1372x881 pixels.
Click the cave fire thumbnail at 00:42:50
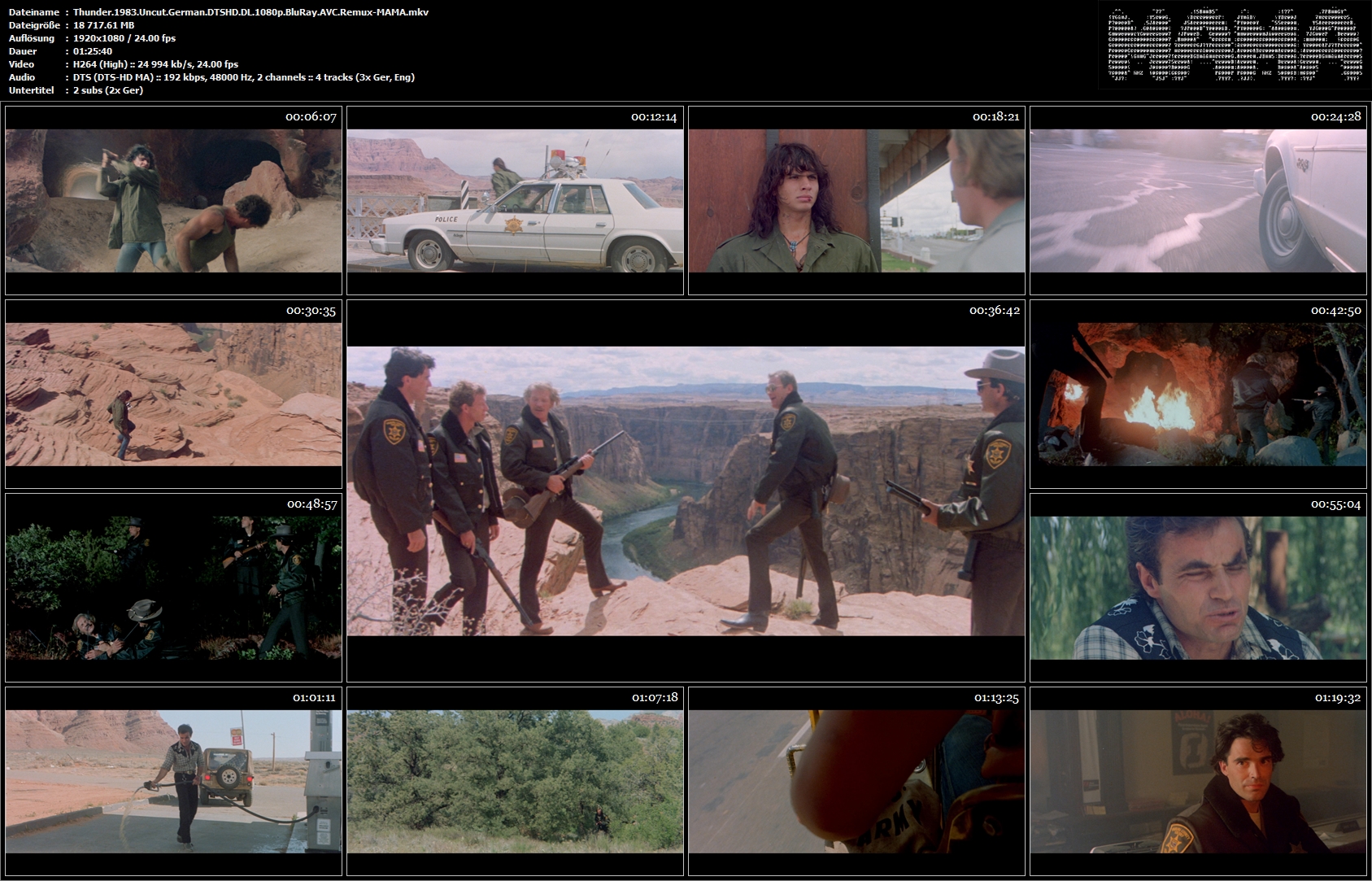pos(1198,394)
